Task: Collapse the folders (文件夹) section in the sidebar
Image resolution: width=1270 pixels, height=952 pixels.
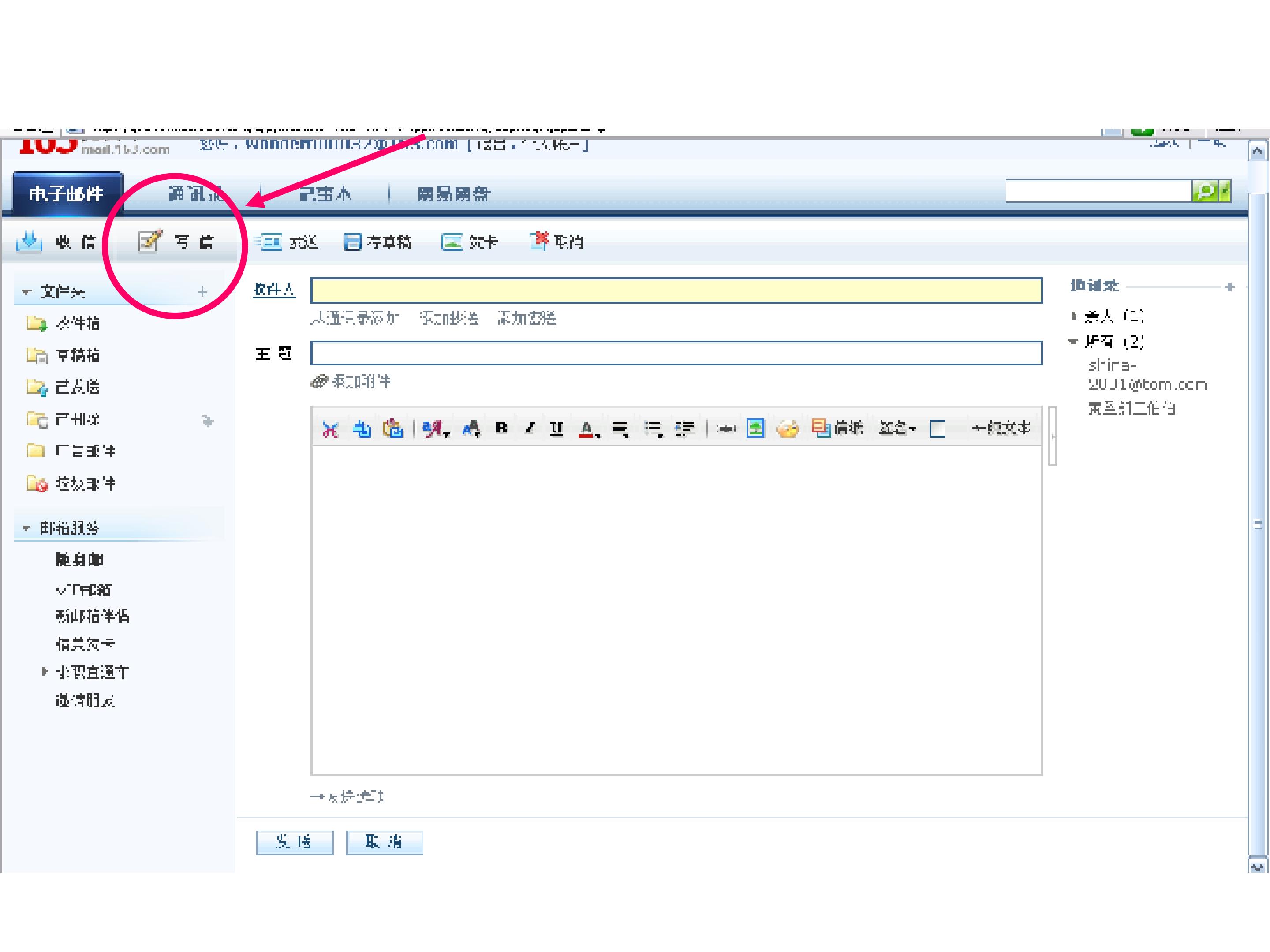Action: point(26,292)
